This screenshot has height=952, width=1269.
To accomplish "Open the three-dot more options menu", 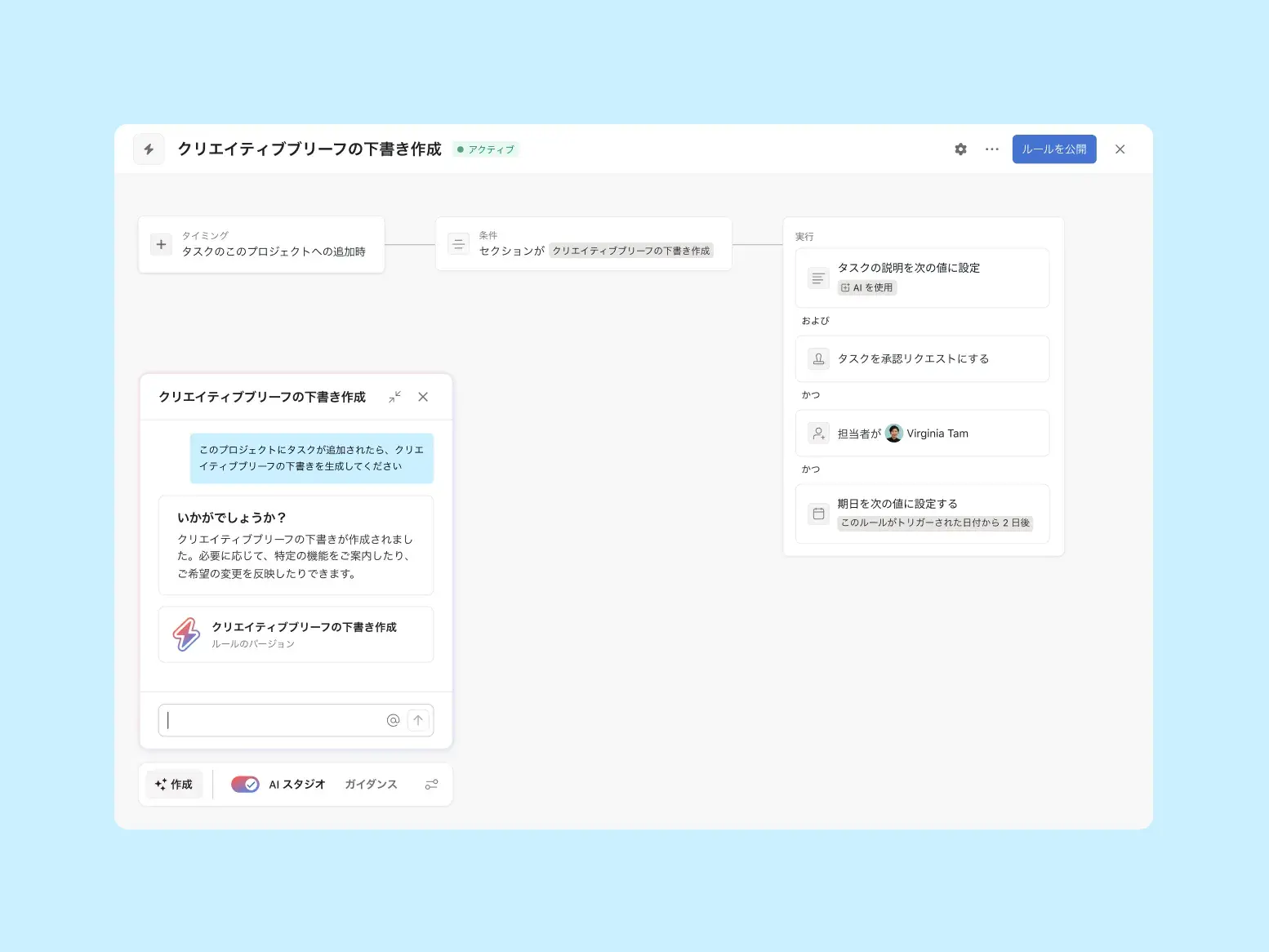I will 992,149.
